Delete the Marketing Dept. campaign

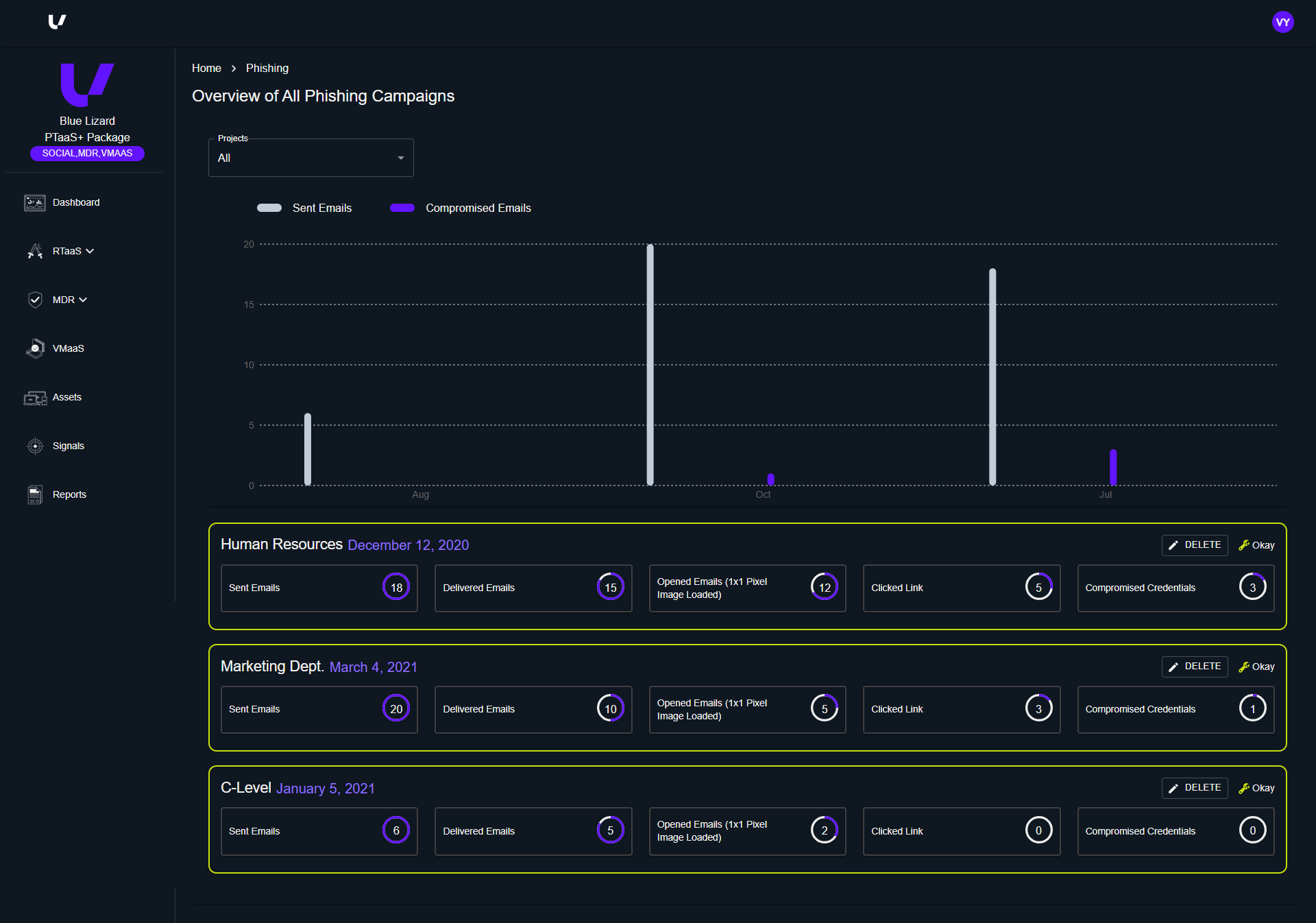pos(1194,666)
